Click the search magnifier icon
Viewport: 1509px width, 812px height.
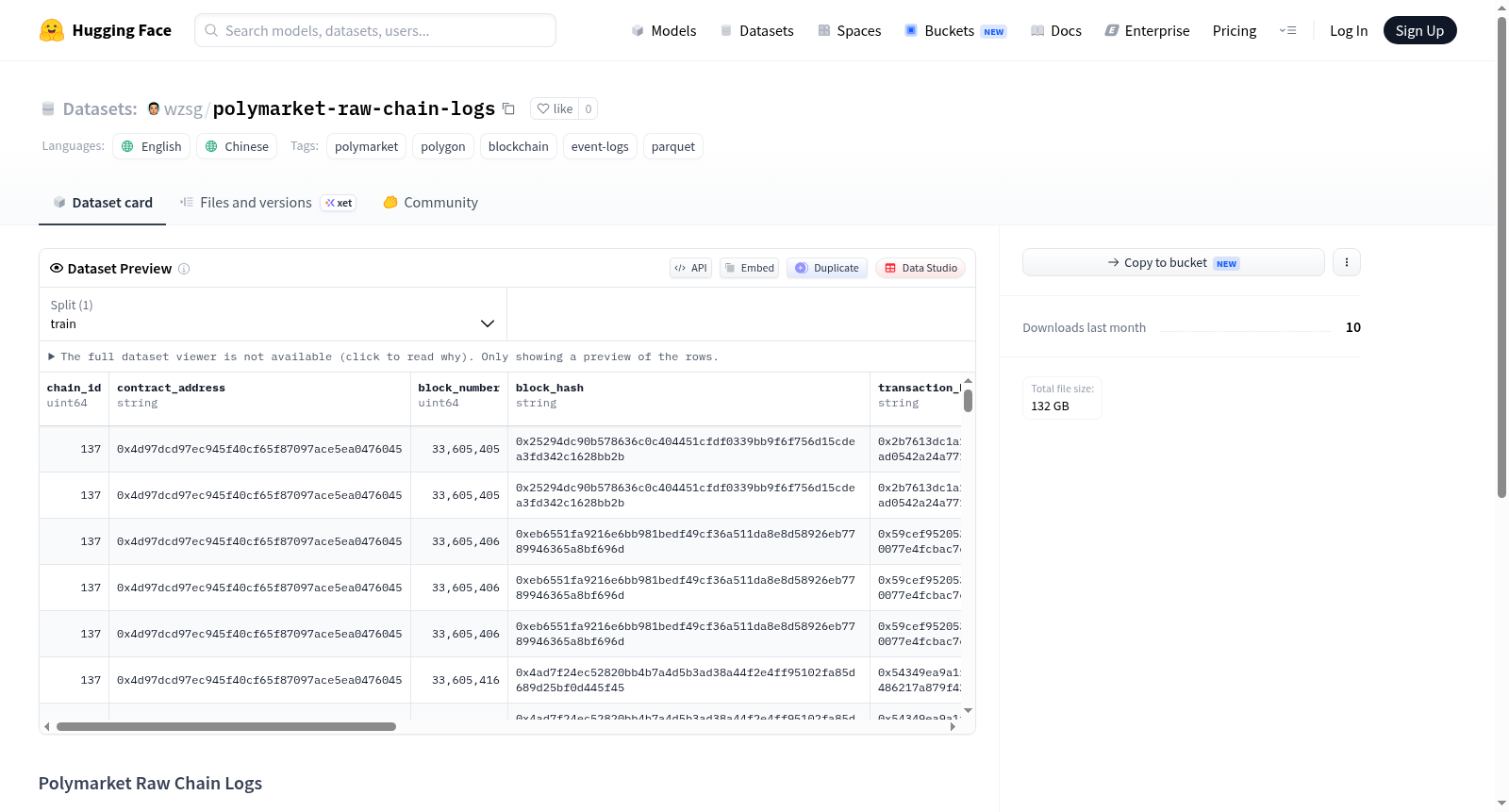[211, 30]
